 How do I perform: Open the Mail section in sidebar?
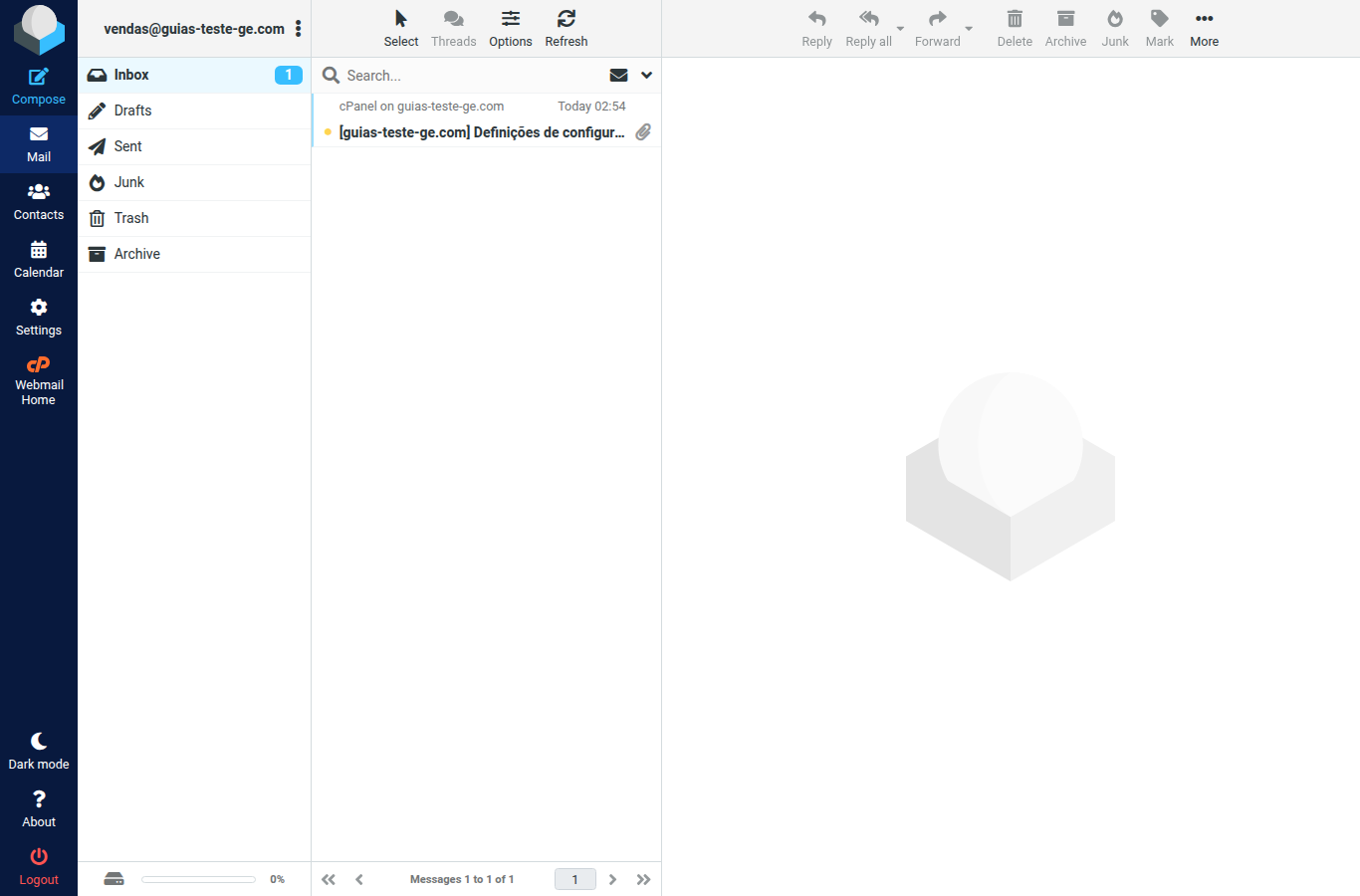[x=39, y=144]
